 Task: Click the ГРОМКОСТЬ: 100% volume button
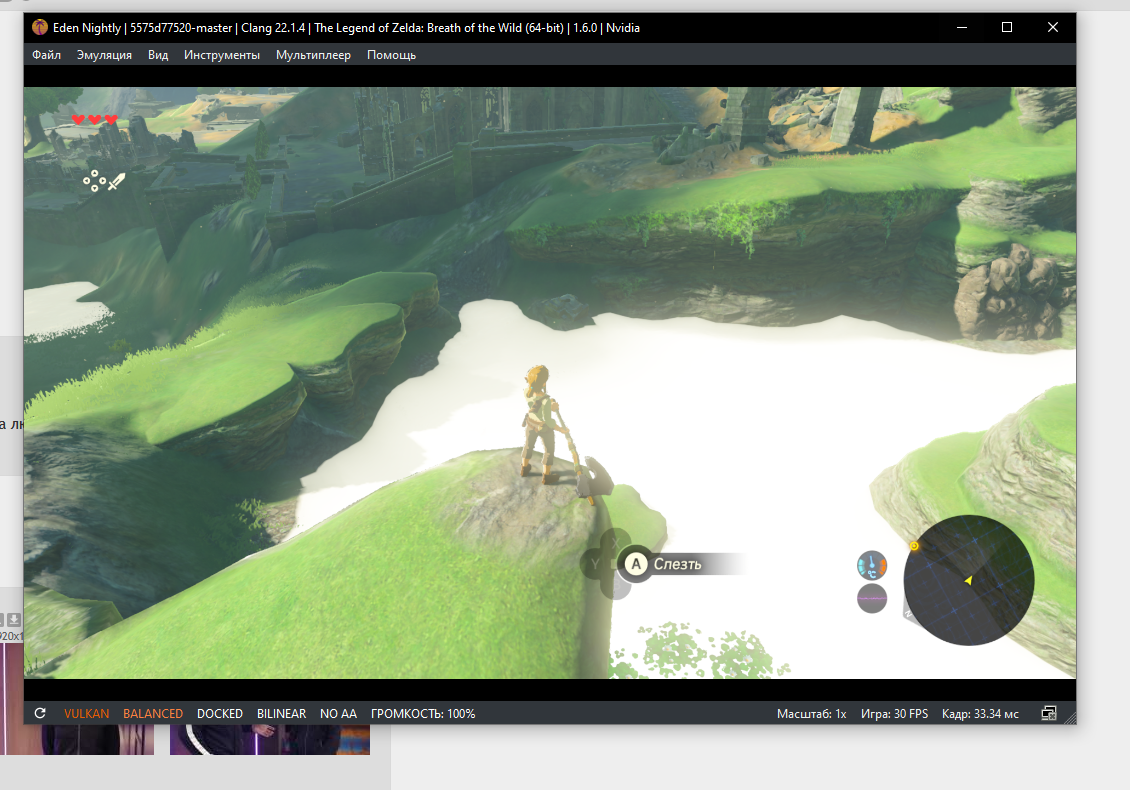coord(423,714)
